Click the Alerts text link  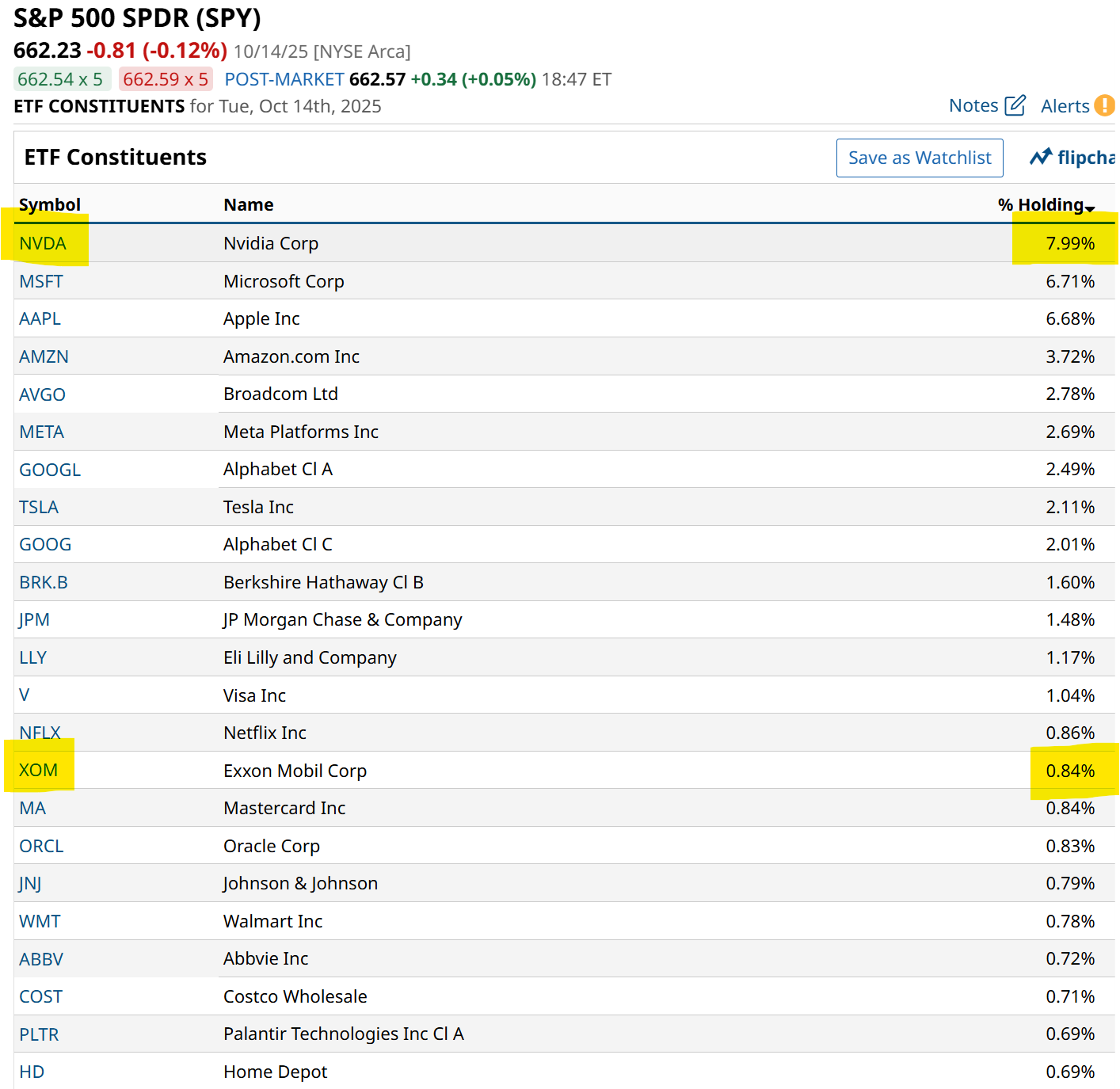tap(1065, 106)
